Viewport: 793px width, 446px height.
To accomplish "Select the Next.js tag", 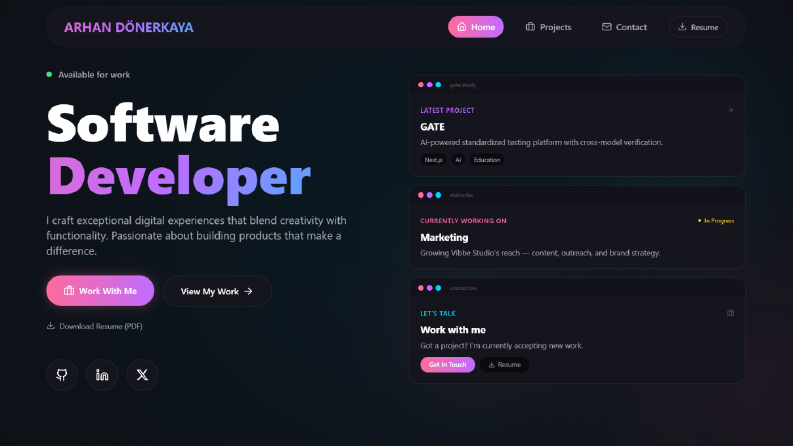I will point(433,160).
